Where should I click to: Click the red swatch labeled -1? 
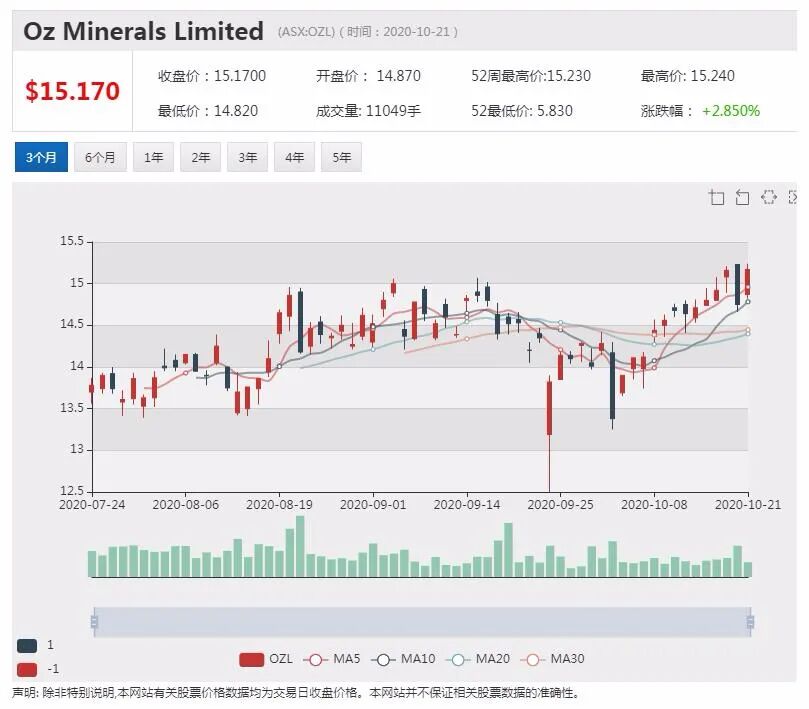pos(27,670)
